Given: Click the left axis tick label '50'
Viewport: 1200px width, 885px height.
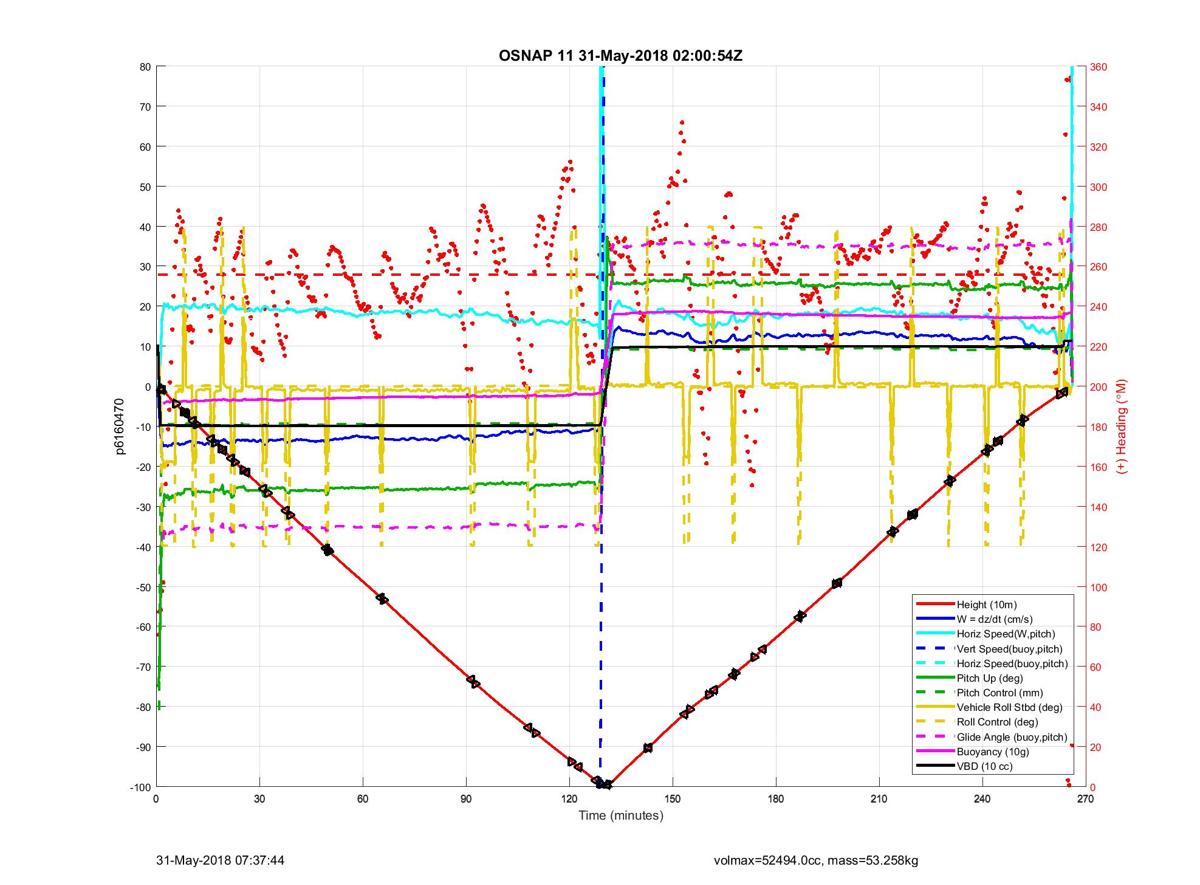Looking at the screenshot, I should coord(145,187).
